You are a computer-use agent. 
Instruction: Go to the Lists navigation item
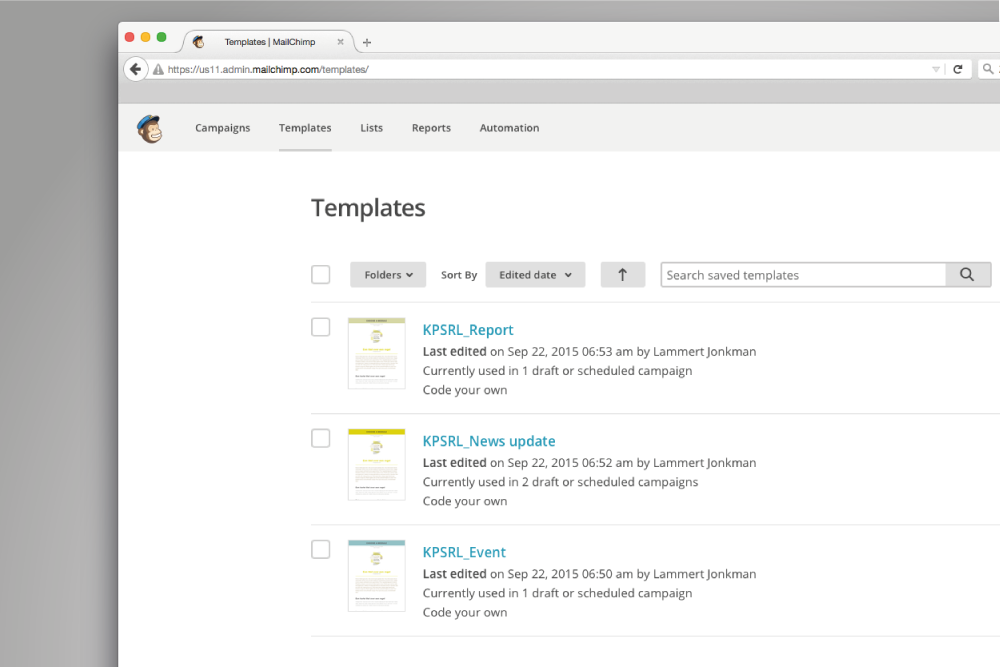pyautogui.click(x=371, y=128)
